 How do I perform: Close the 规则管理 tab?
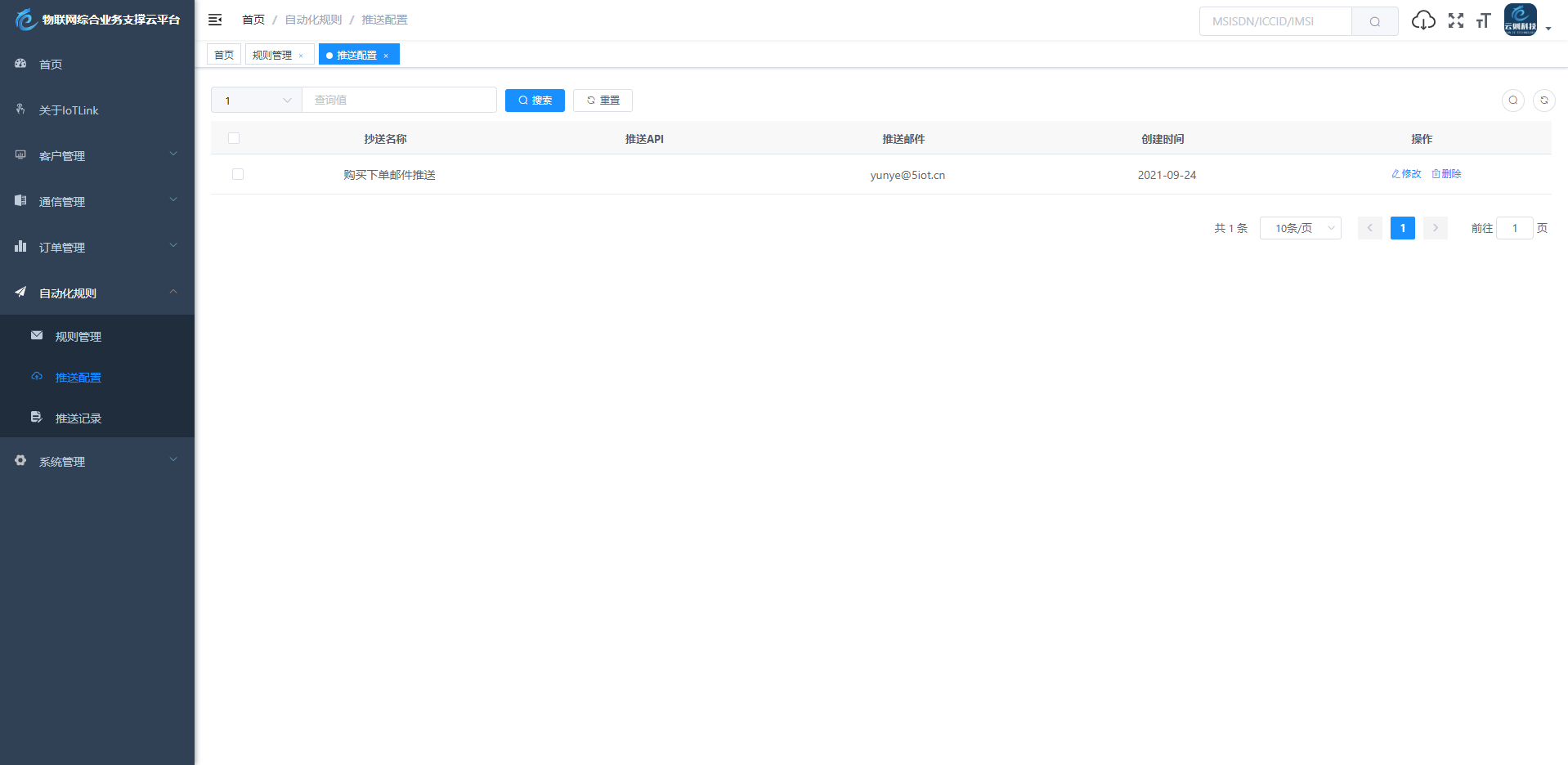pos(301,56)
